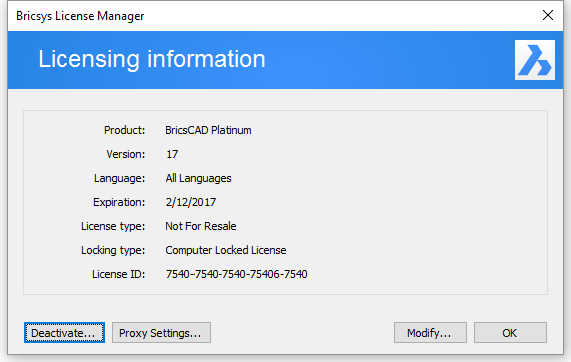This screenshot has height=362, width=571.
Task: Click the License ID: label
Action: click(x=118, y=274)
